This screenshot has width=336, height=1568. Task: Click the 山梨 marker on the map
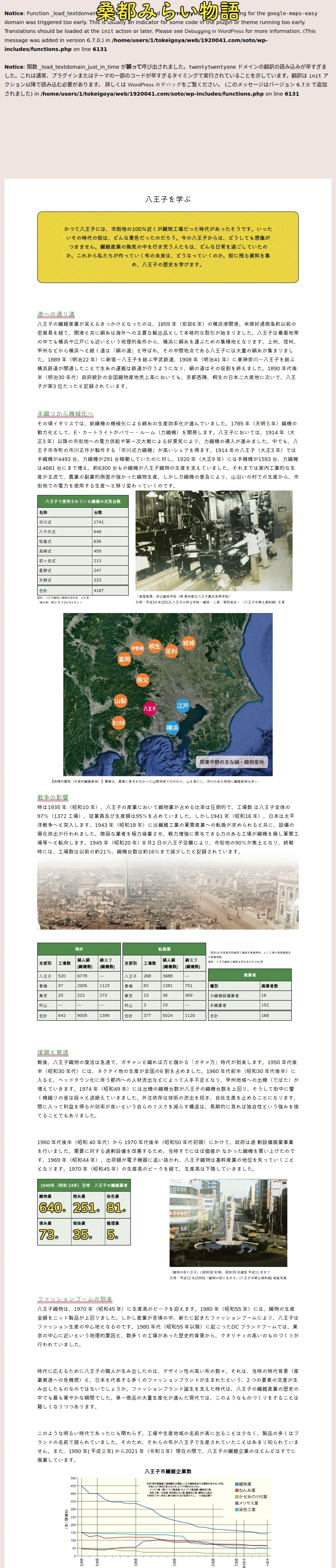[121, 701]
